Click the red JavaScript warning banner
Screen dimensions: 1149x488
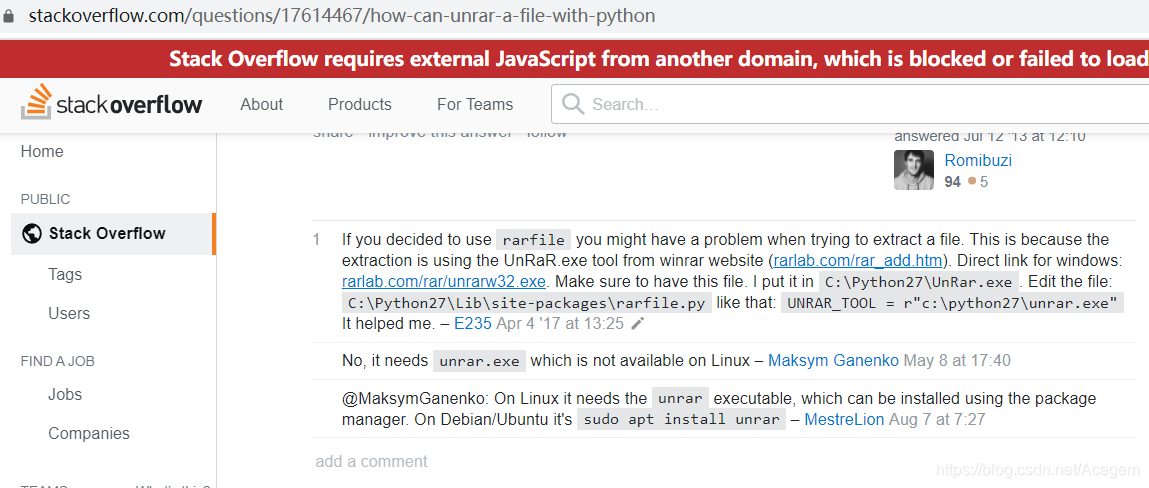[x=574, y=59]
